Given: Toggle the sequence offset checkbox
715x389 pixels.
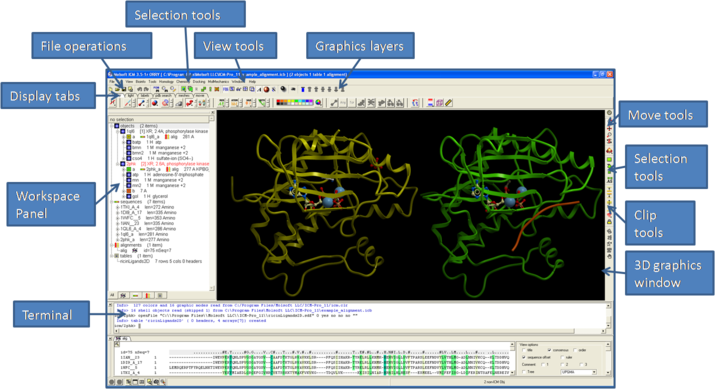Looking at the screenshot, I should [x=523, y=357].
